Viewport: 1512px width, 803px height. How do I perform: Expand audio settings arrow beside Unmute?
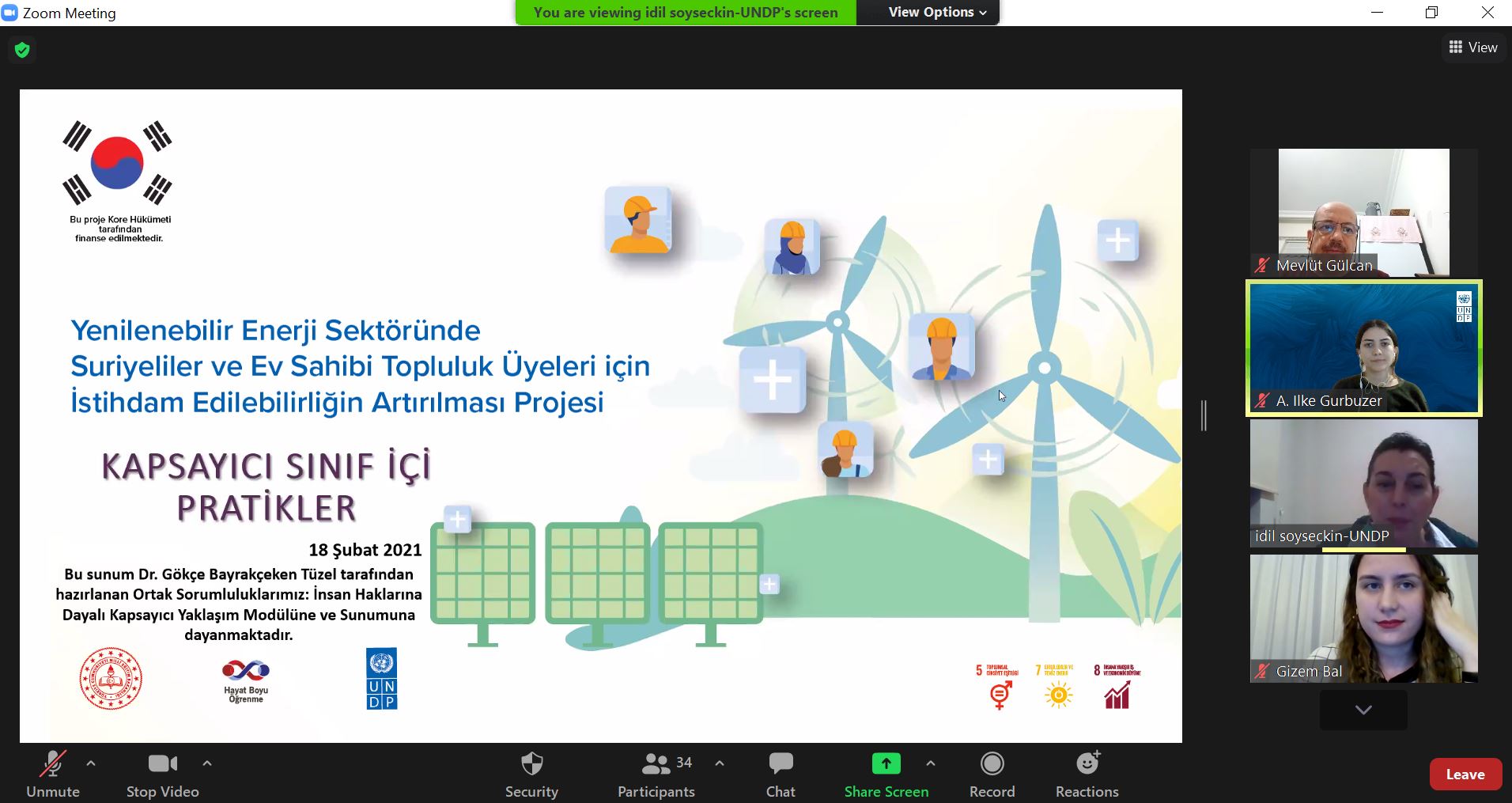click(x=91, y=763)
